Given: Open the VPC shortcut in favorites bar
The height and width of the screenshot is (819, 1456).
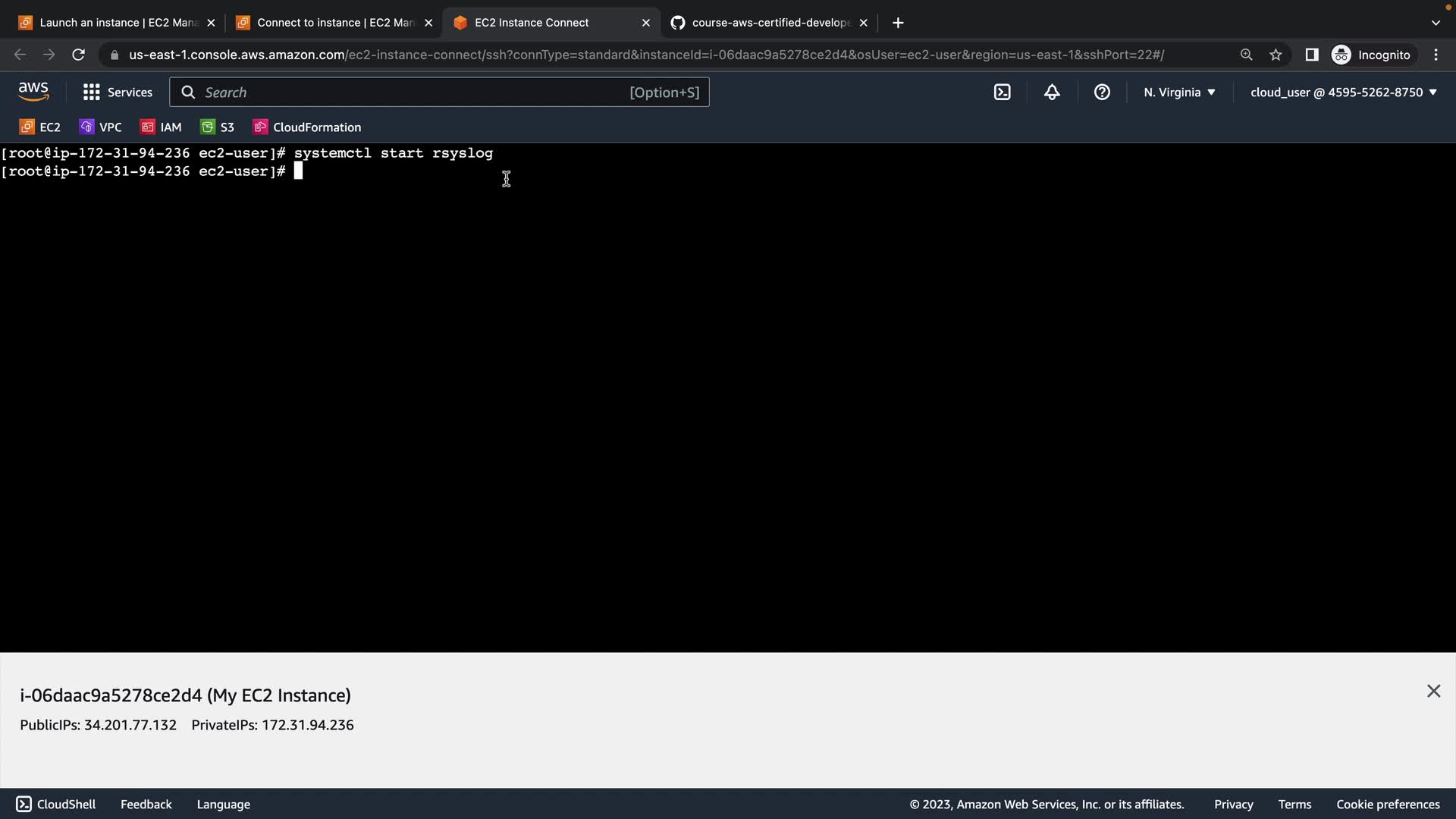Looking at the screenshot, I should click(101, 127).
